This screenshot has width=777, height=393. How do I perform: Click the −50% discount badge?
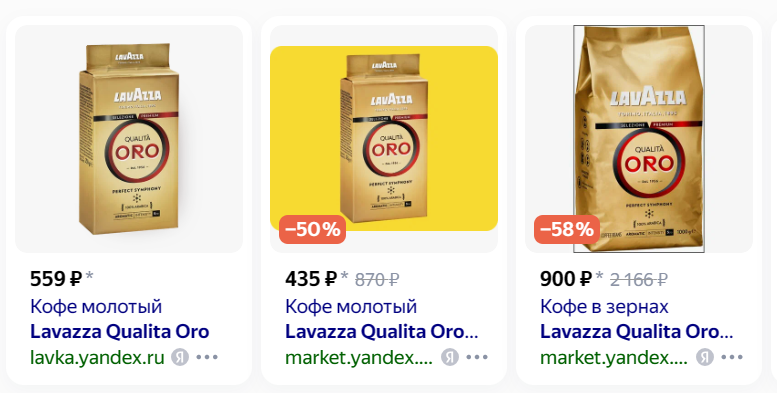point(312,229)
